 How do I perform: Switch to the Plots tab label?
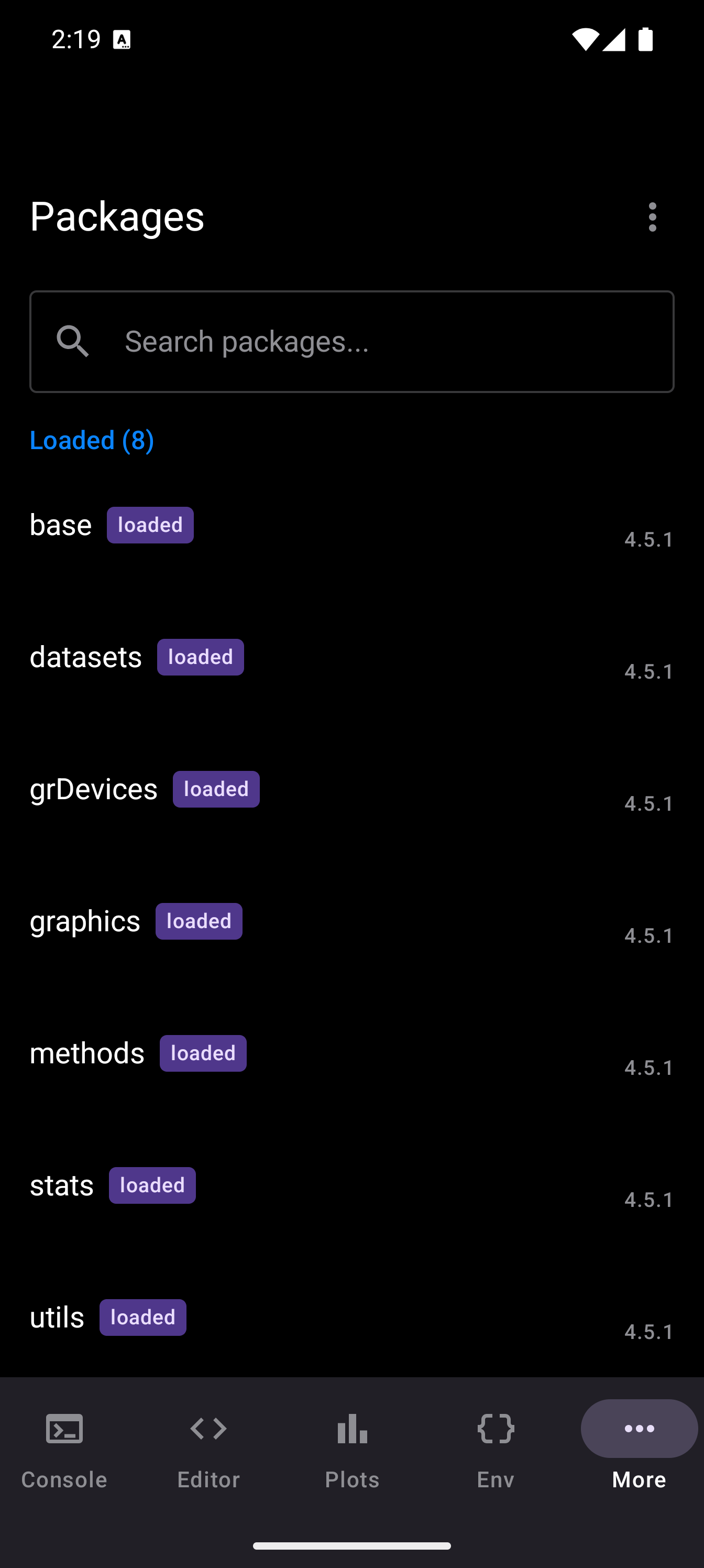coord(353,1480)
